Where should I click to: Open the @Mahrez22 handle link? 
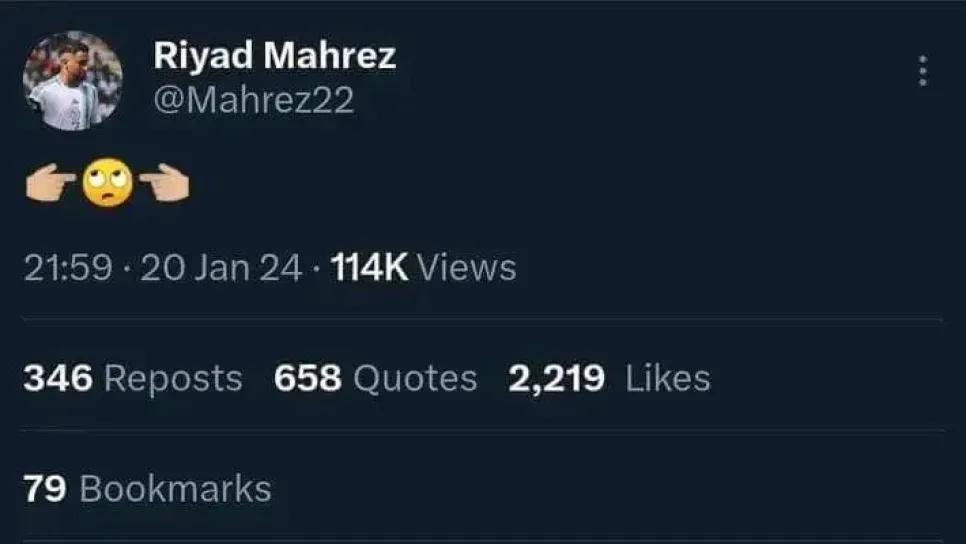pos(254,100)
